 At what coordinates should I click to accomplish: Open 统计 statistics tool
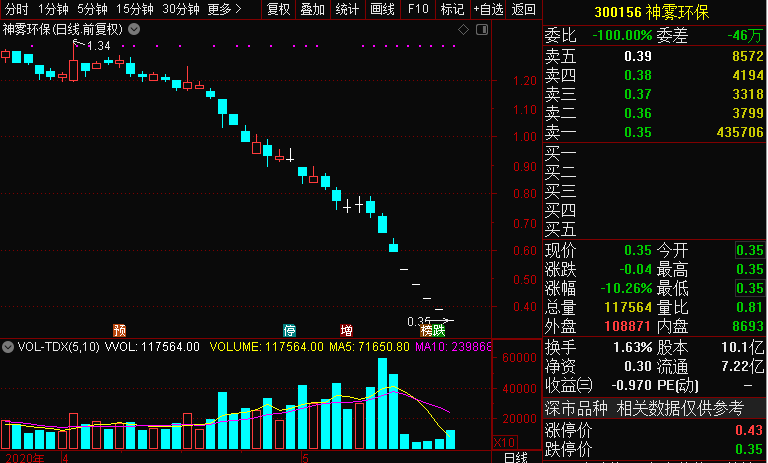coord(347,9)
